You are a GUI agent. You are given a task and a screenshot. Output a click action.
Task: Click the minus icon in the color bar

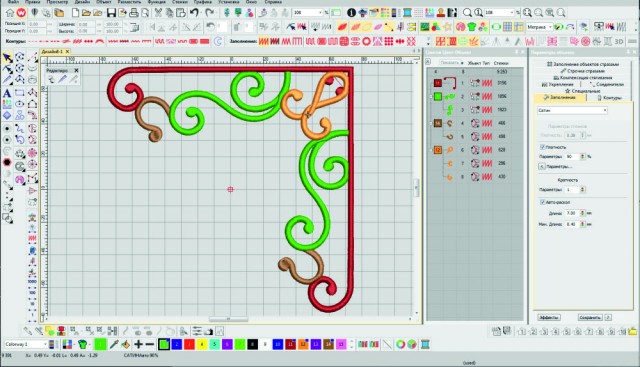point(149,345)
